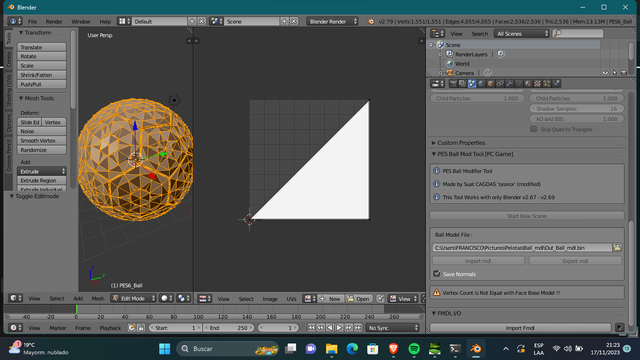This screenshot has width=640, height=360.
Task: Open the Render Layers properties tab icon
Action: tap(462, 84)
